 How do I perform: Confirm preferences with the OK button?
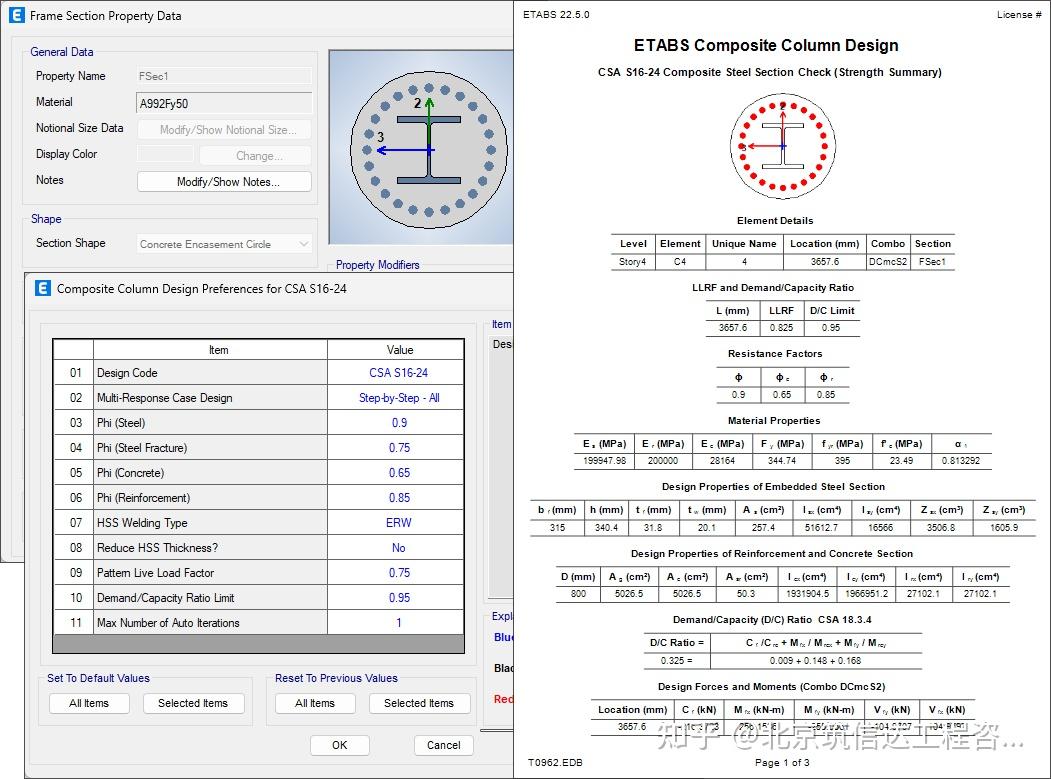point(342,745)
